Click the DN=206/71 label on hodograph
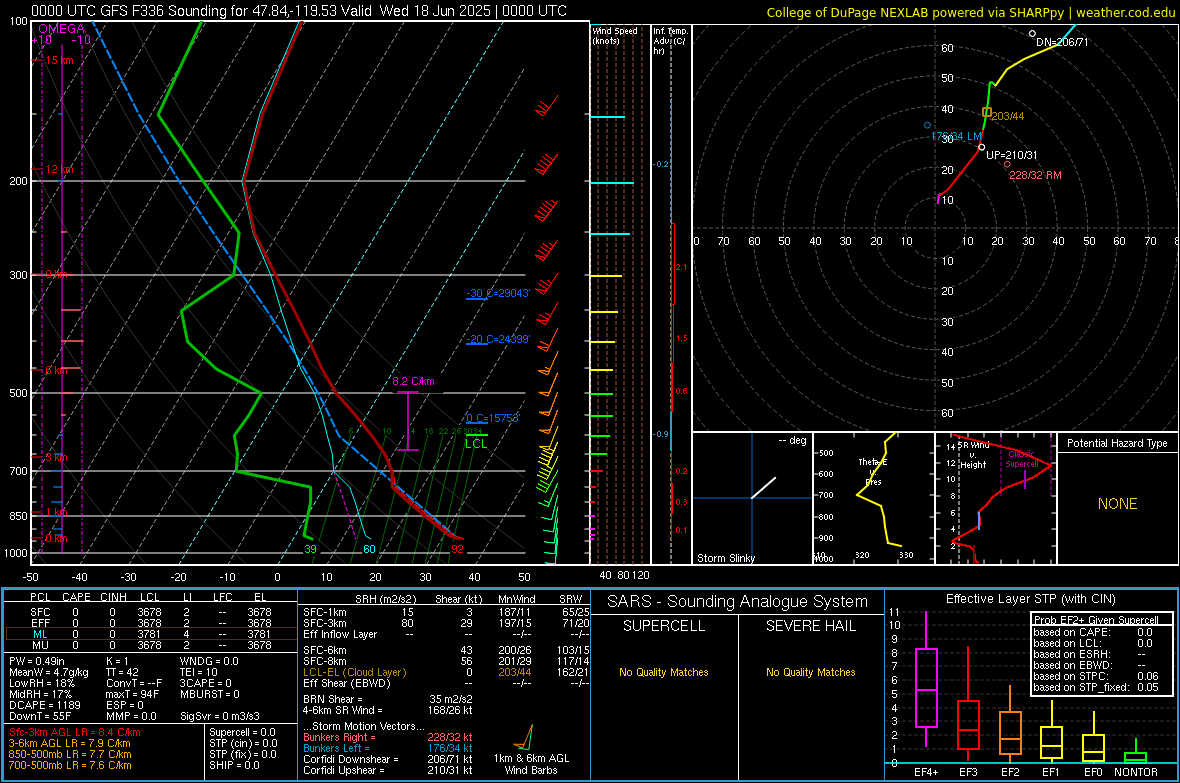The image size is (1180, 783). pos(1062,42)
